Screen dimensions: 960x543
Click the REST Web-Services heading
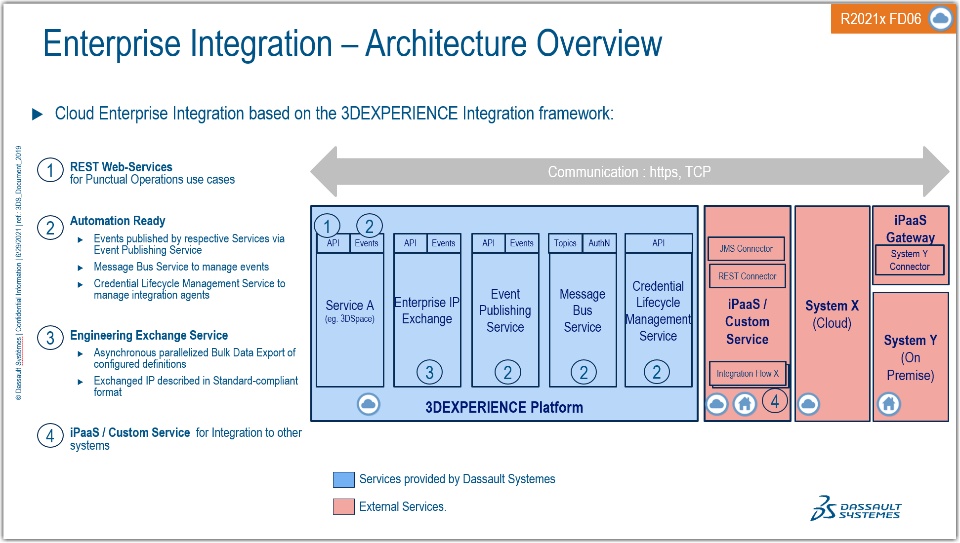pyautogui.click(x=121, y=167)
